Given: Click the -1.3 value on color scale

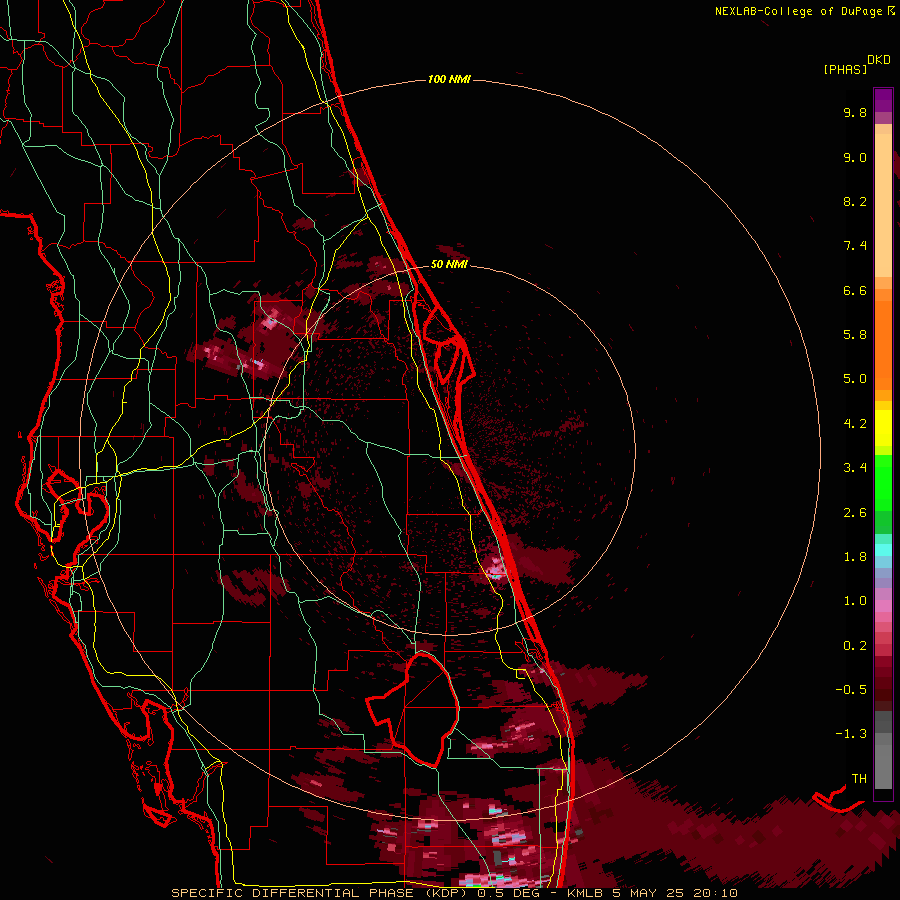Looking at the screenshot, I should click(851, 734).
